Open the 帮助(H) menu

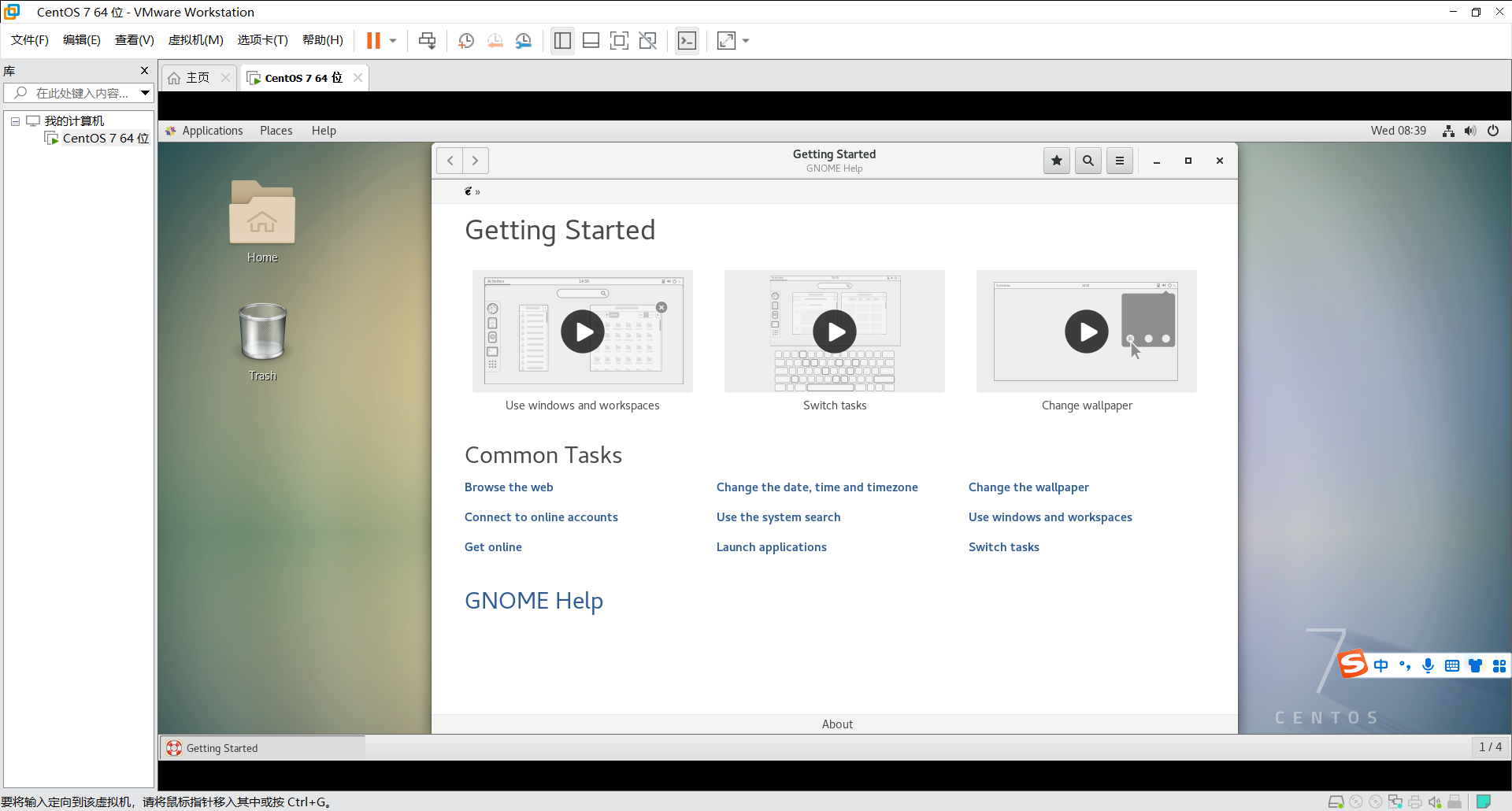(323, 40)
